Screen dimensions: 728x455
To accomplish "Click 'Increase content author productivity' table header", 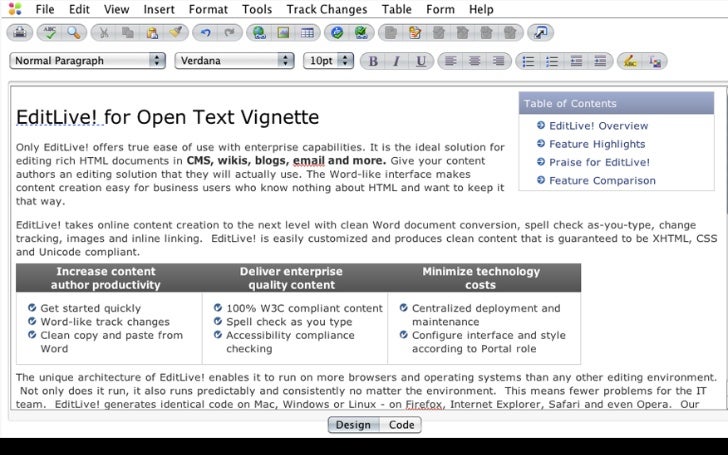I will click(106, 278).
